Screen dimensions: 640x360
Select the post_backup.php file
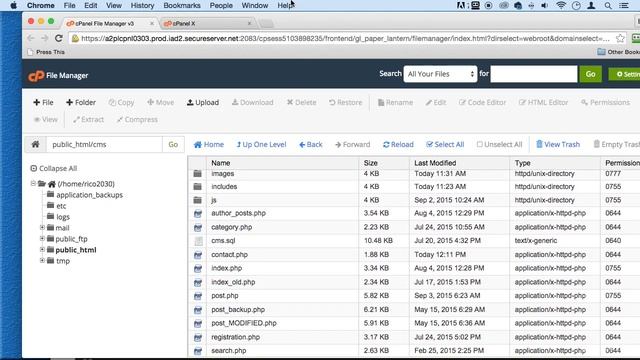pos(238,310)
